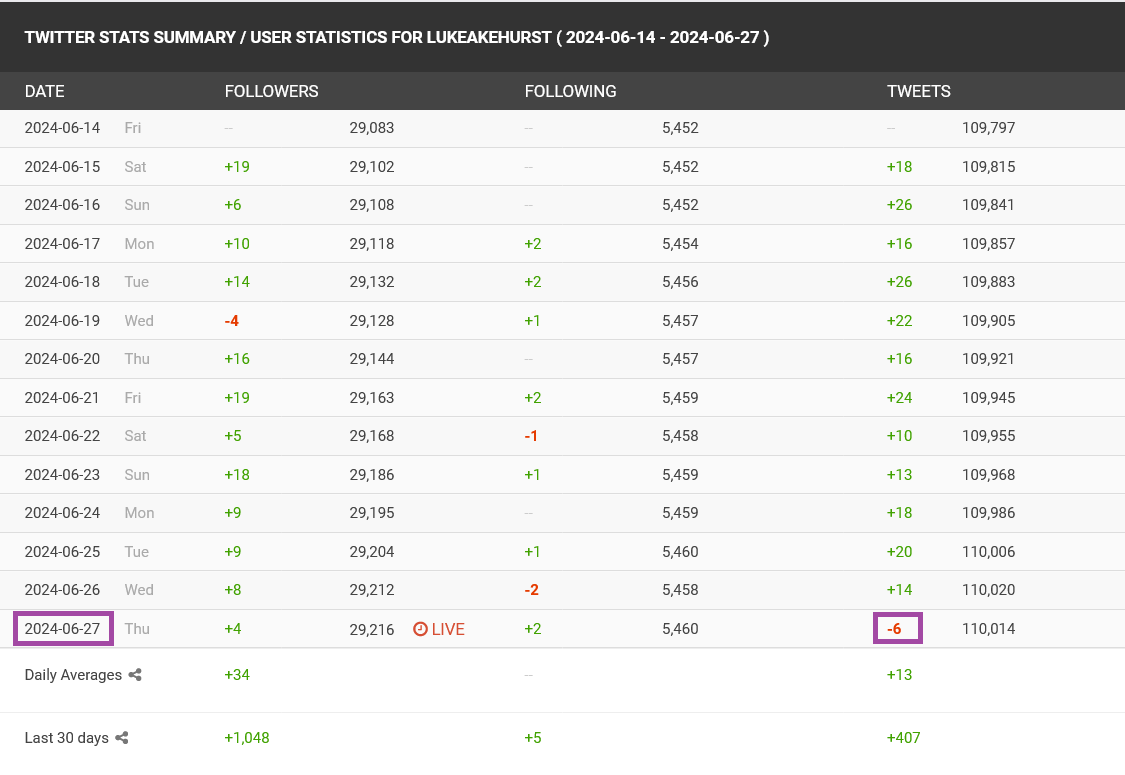Select the date 2024-06-24

pyautogui.click(x=62, y=512)
